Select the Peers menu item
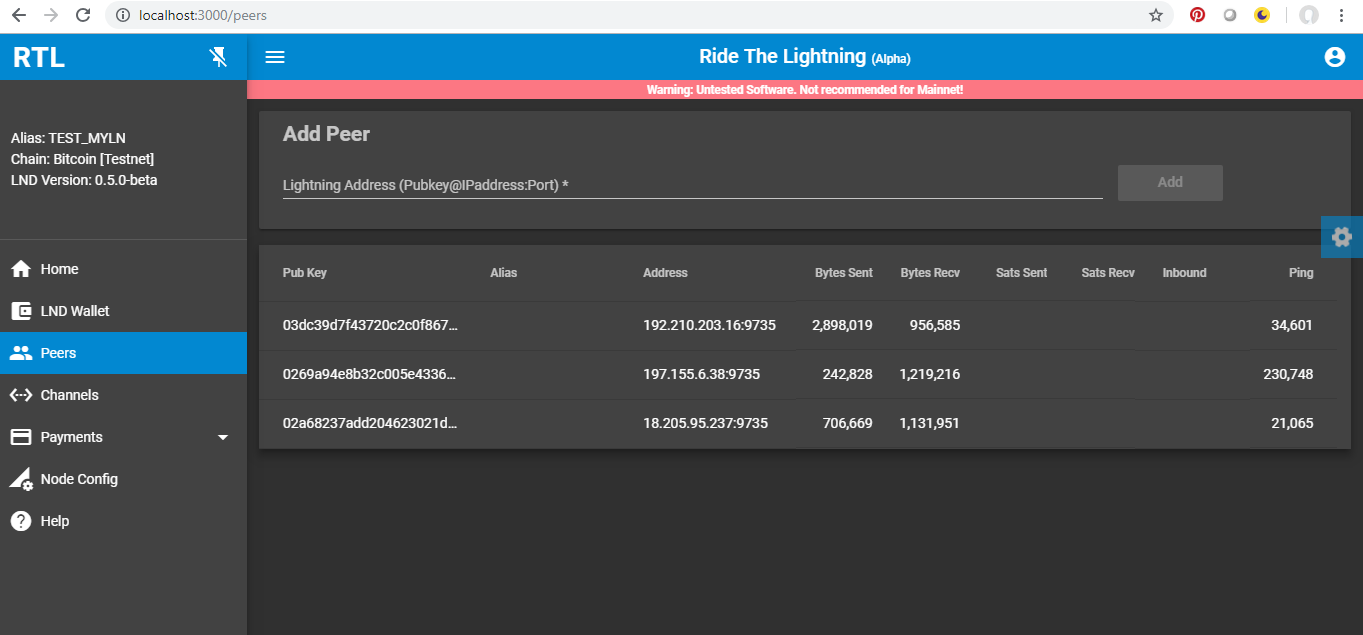 coord(59,353)
